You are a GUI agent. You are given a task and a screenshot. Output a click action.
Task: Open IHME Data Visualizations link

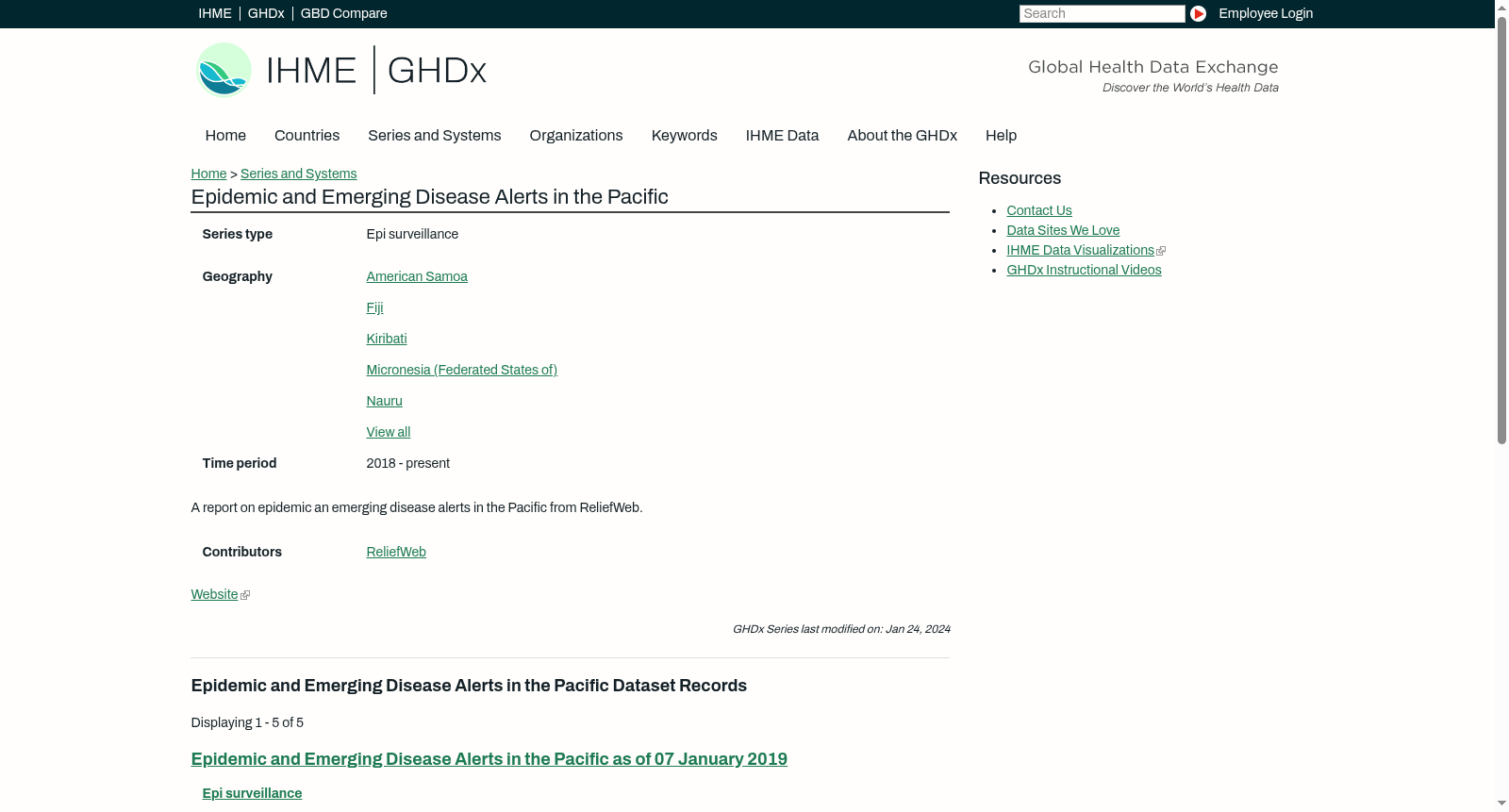coord(1080,250)
